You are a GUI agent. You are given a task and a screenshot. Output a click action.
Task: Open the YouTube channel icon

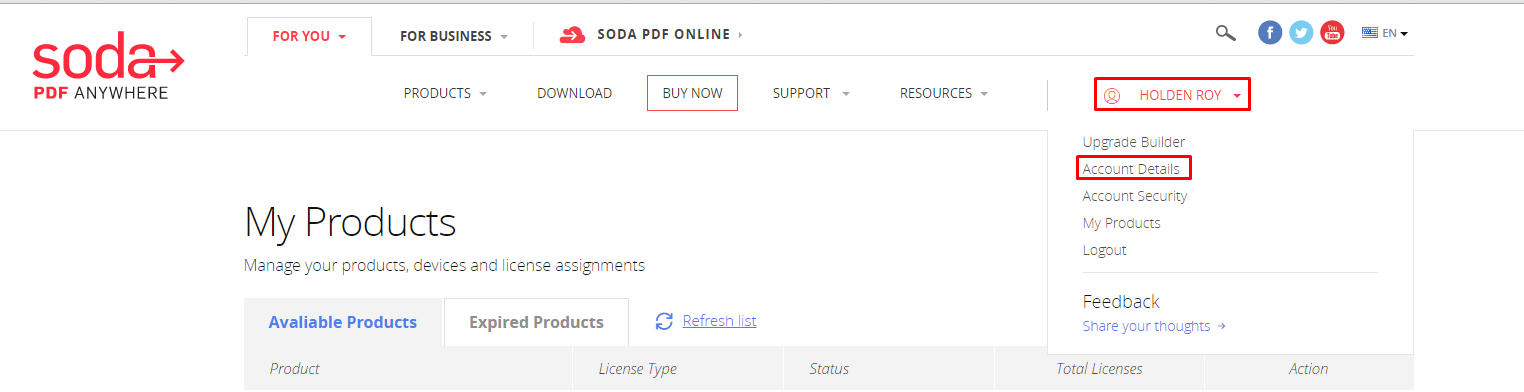point(1332,33)
